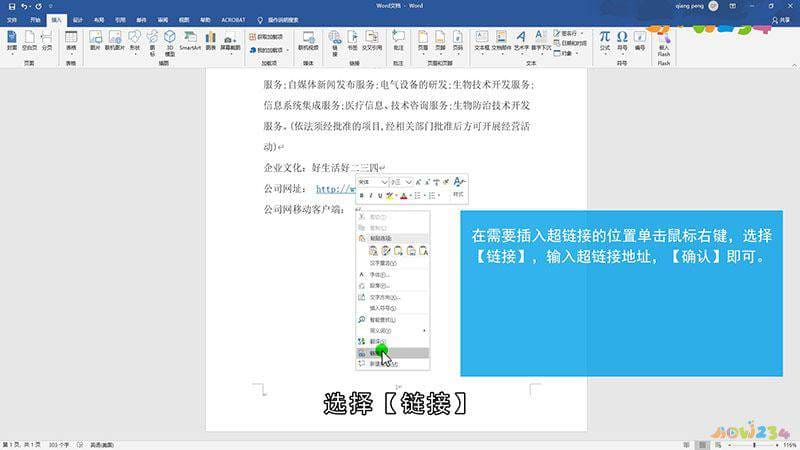Open the Shapes (形状) gallery
Viewport: 800px width, 450px height.
134,41
